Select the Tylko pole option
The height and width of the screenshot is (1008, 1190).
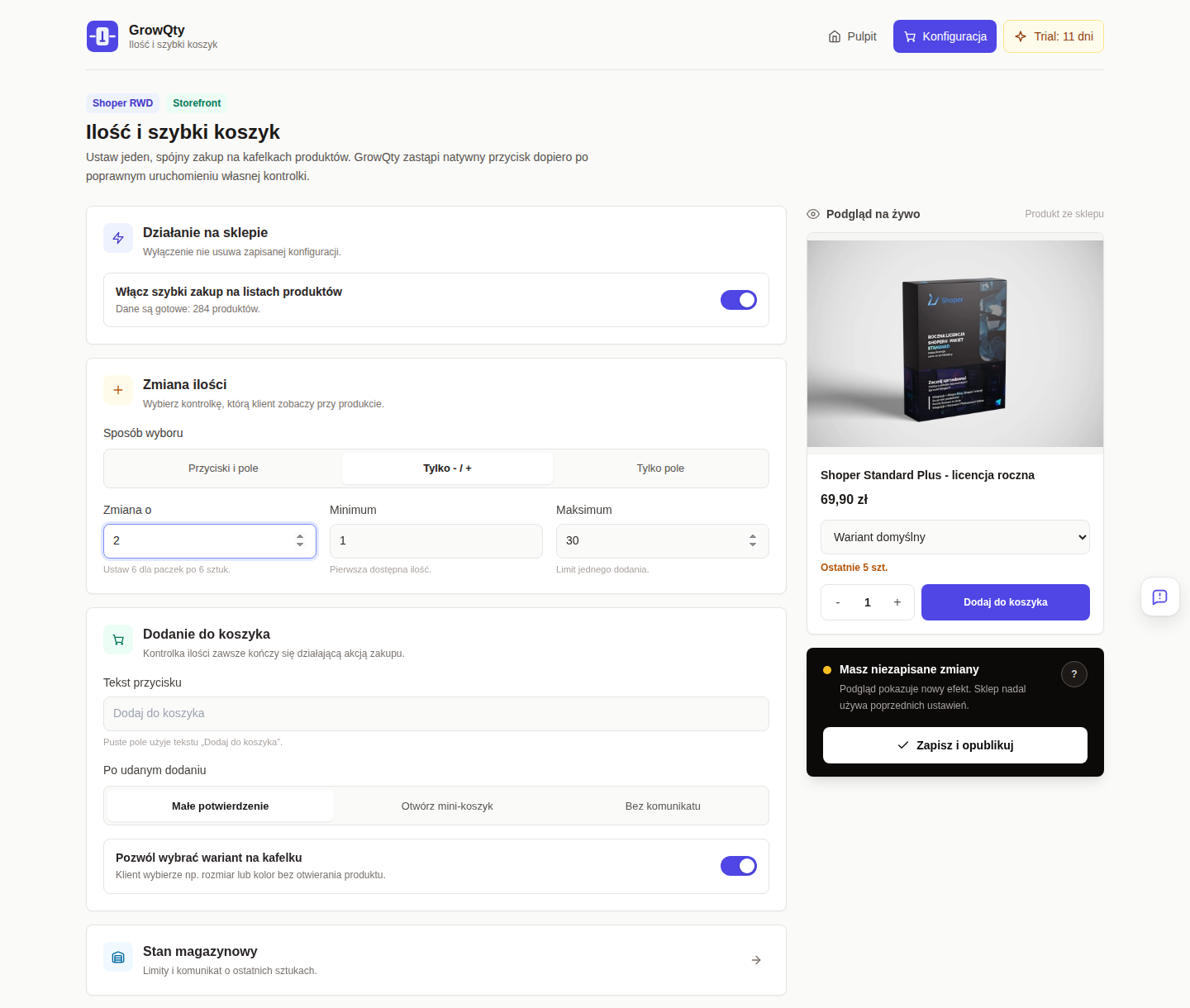[x=660, y=468]
